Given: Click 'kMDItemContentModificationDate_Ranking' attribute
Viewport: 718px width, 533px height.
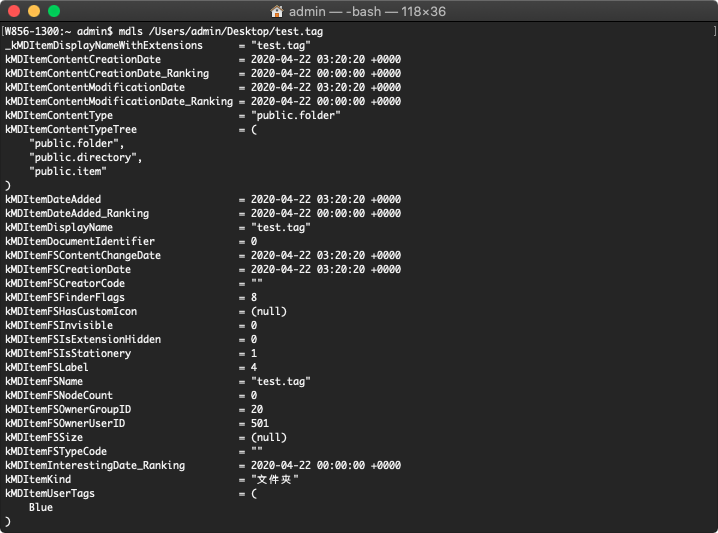Looking at the screenshot, I should [119, 101].
